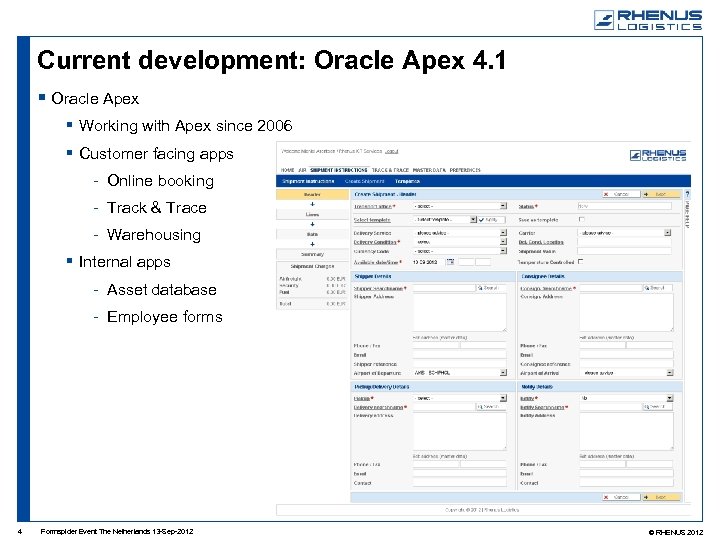Click the Delivery Condition label link
Screen dimensions: 720x540
375,242
